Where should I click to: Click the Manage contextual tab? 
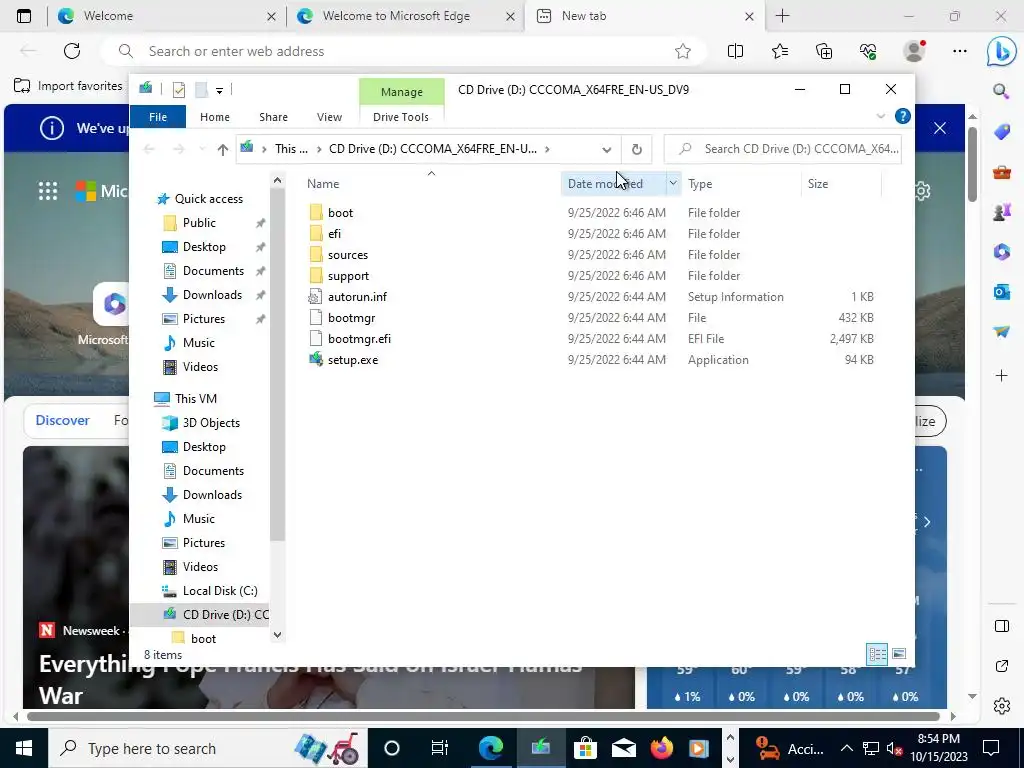402,92
